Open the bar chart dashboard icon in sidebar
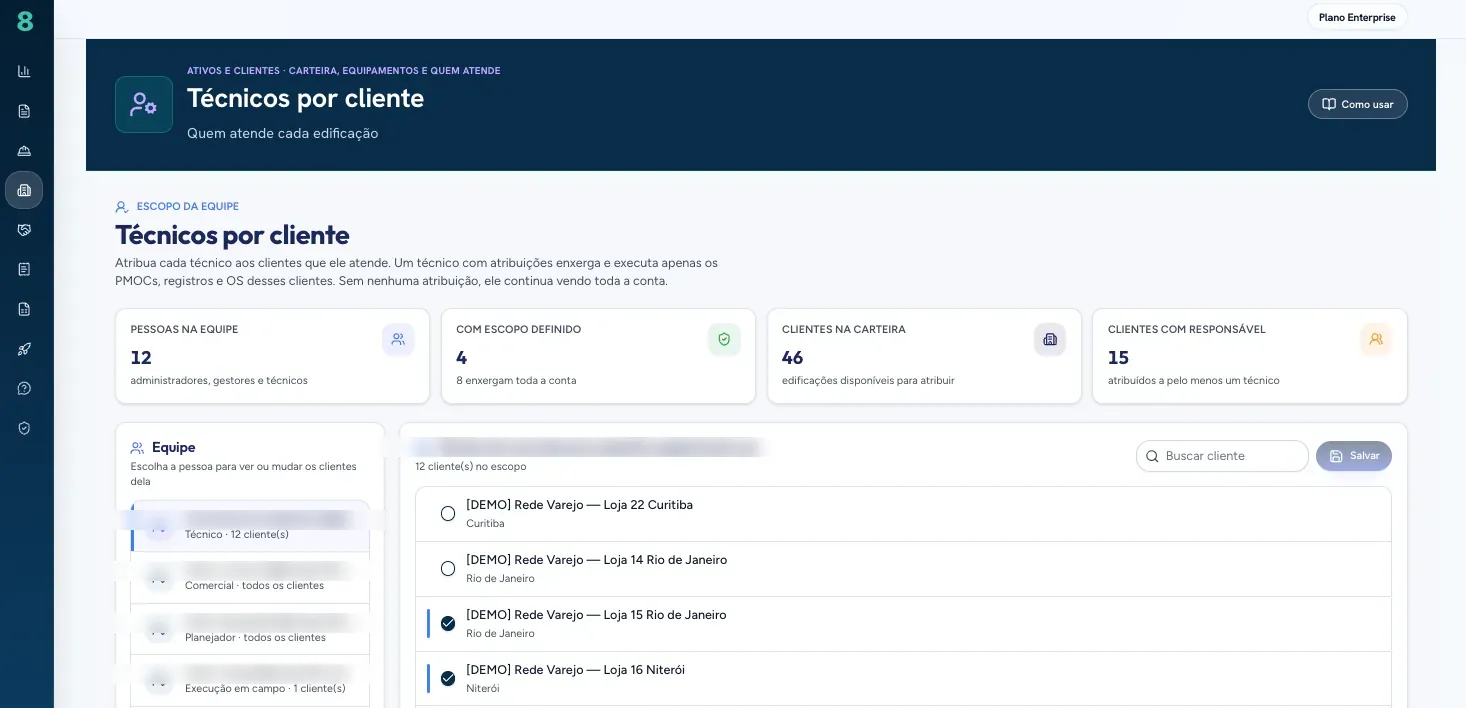This screenshot has width=1466, height=708. point(24,71)
